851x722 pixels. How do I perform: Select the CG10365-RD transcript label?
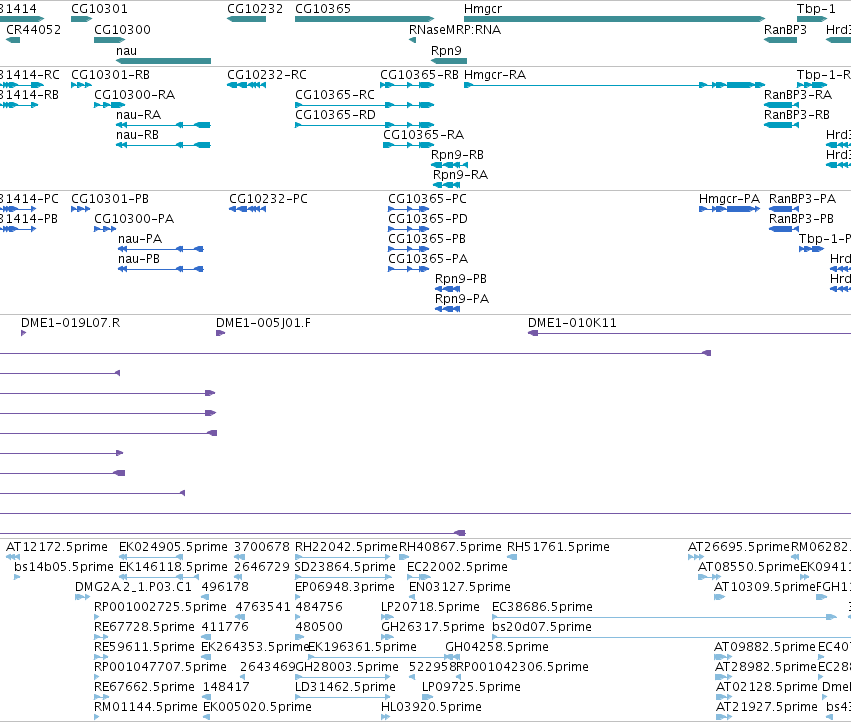pyautogui.click(x=335, y=115)
